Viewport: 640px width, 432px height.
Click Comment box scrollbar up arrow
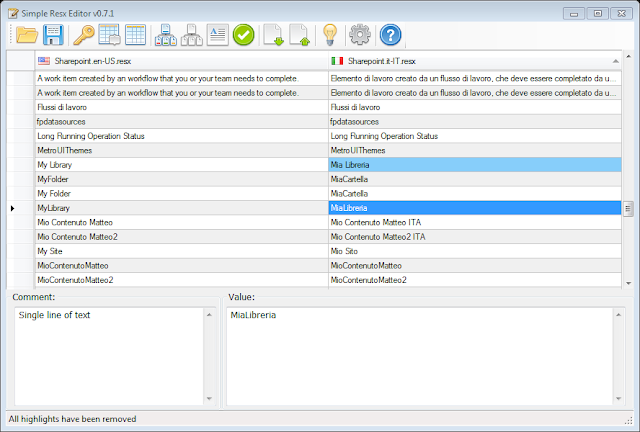(x=209, y=314)
